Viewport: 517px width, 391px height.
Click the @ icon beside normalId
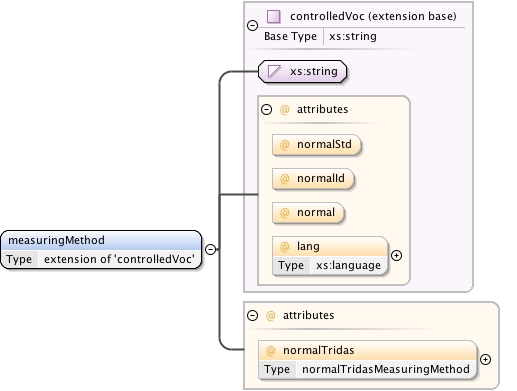point(284,179)
